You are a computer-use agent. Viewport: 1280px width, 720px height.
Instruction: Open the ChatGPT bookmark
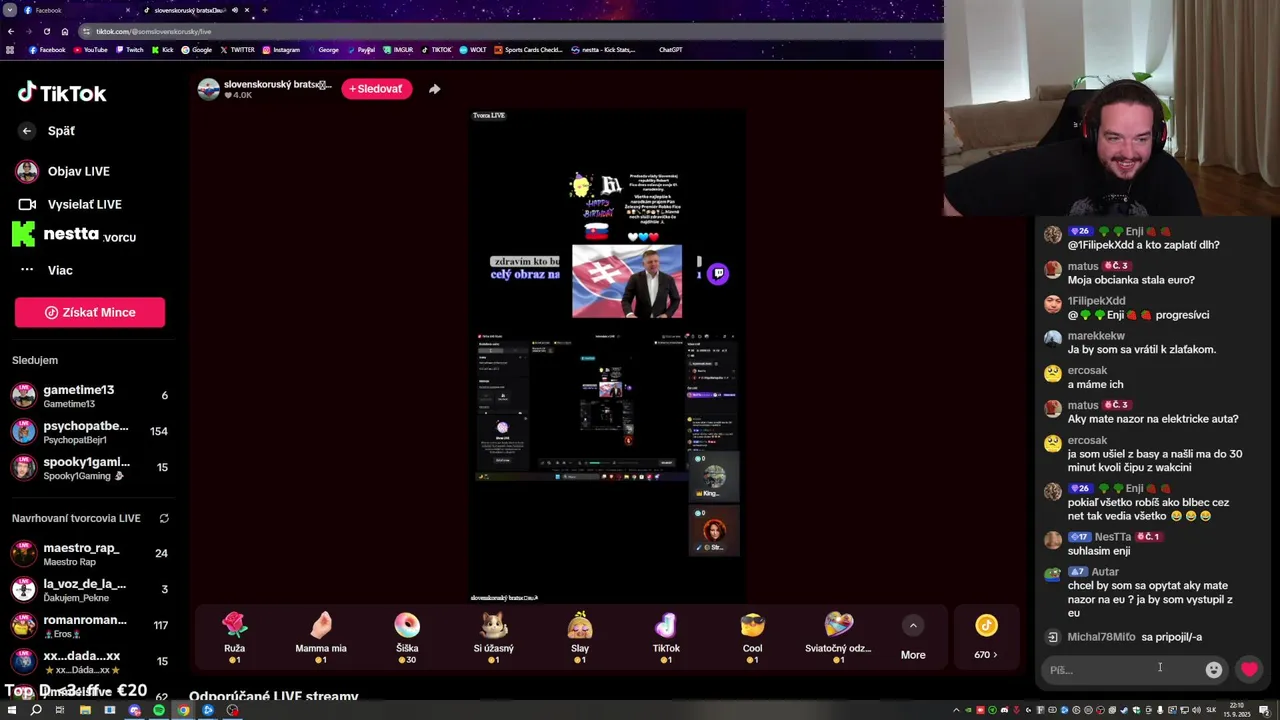(670, 50)
